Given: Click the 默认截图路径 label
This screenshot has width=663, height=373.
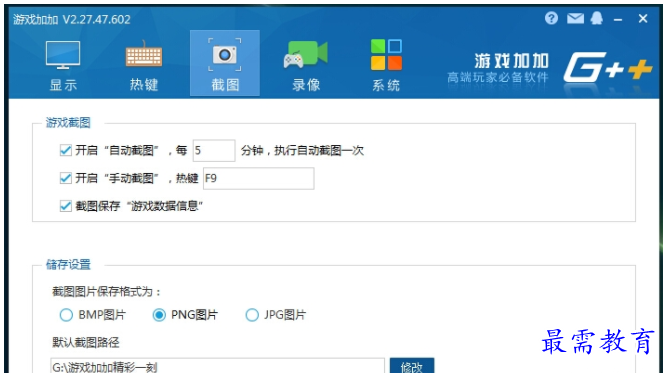Looking at the screenshot, I should tap(86, 342).
